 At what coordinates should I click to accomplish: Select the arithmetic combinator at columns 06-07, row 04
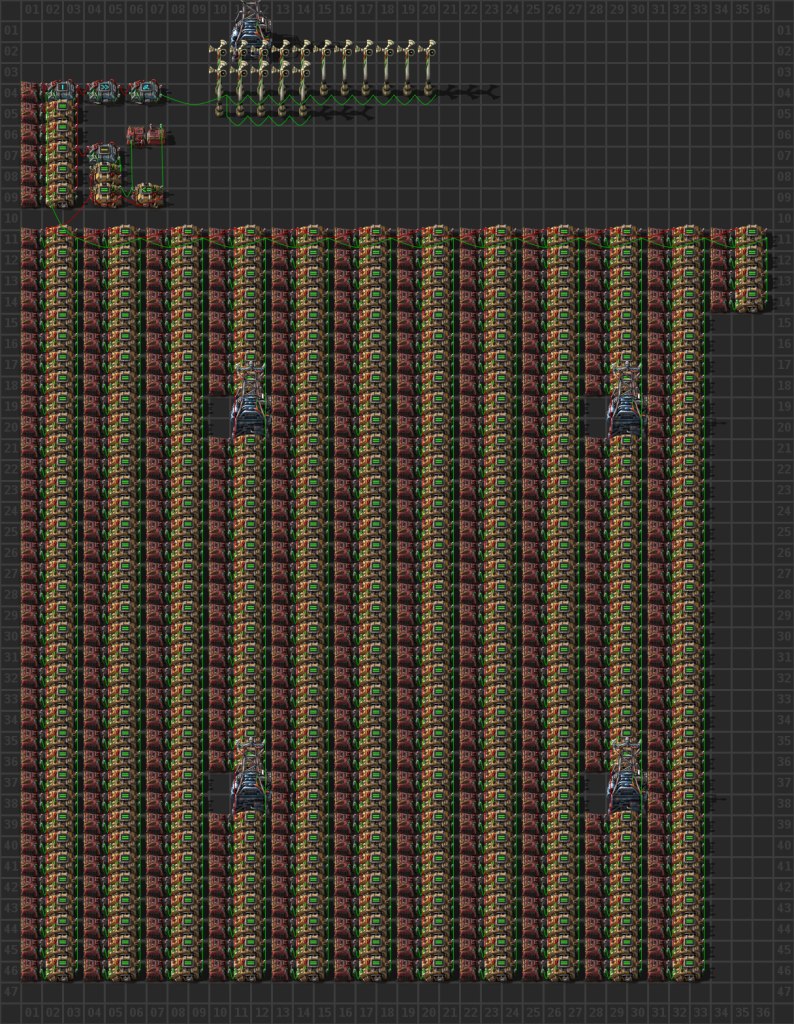click(x=146, y=92)
